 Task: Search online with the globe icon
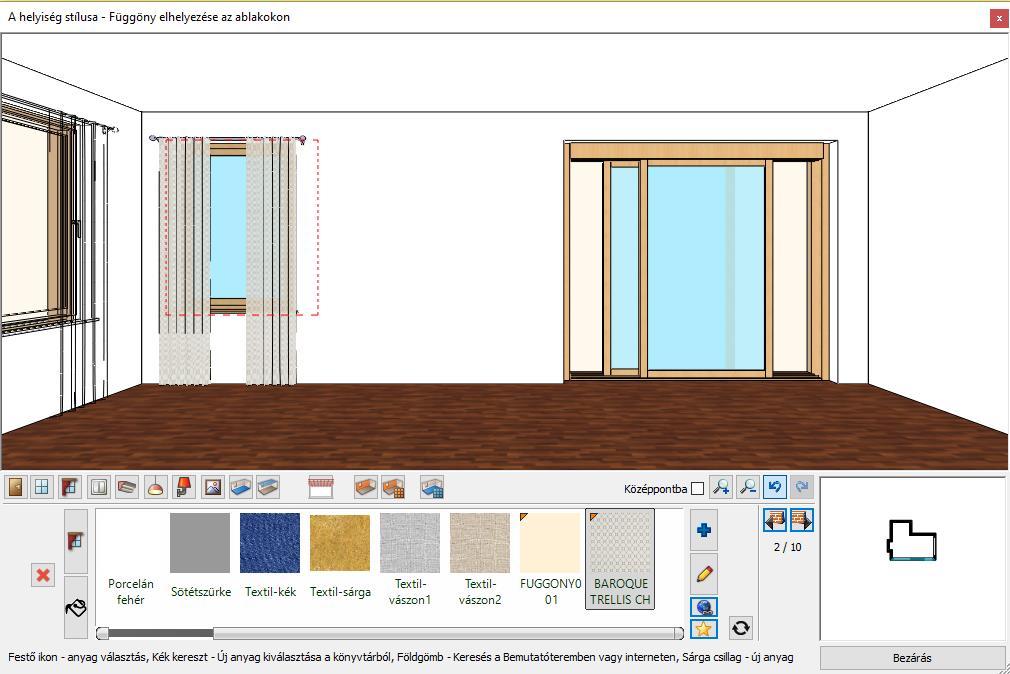point(703,607)
